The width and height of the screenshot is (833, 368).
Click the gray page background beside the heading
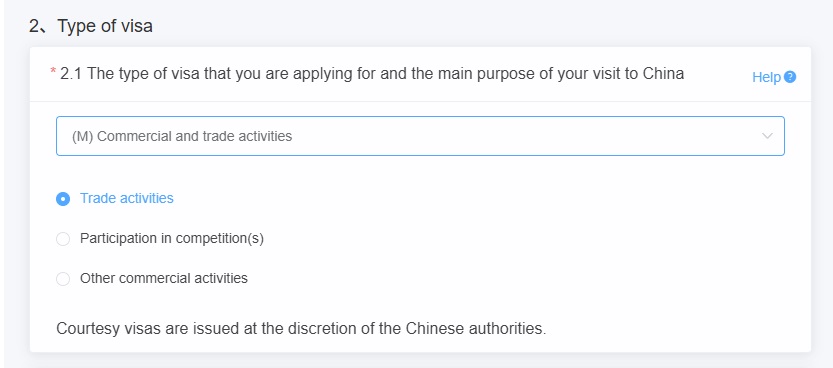tap(478, 25)
